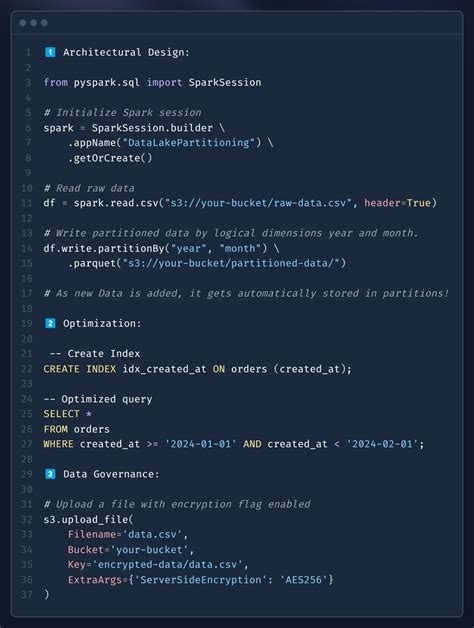Click the header=True argument

coord(397,203)
